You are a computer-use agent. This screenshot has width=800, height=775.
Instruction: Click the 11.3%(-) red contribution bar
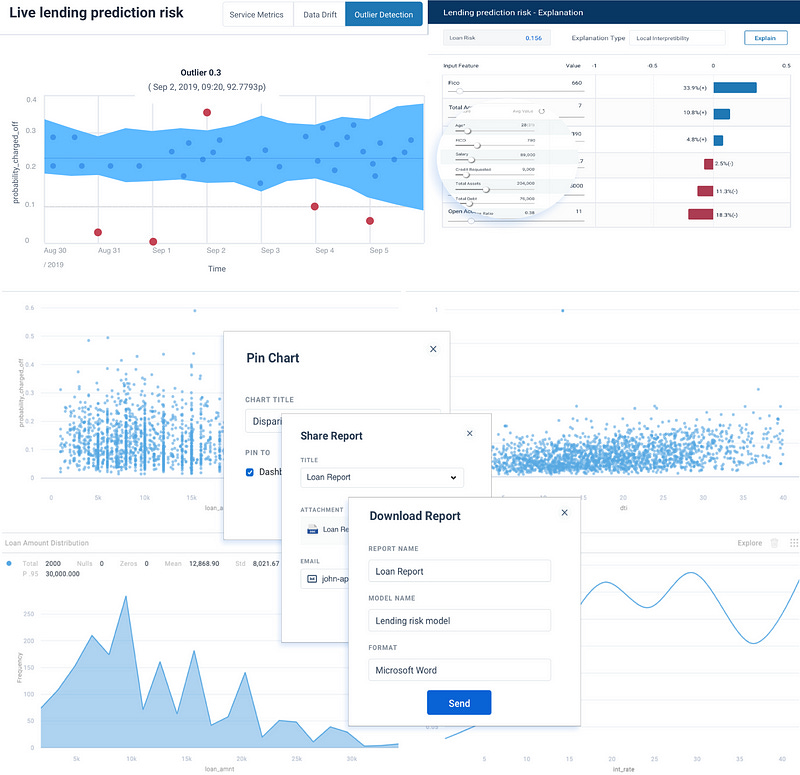705,191
